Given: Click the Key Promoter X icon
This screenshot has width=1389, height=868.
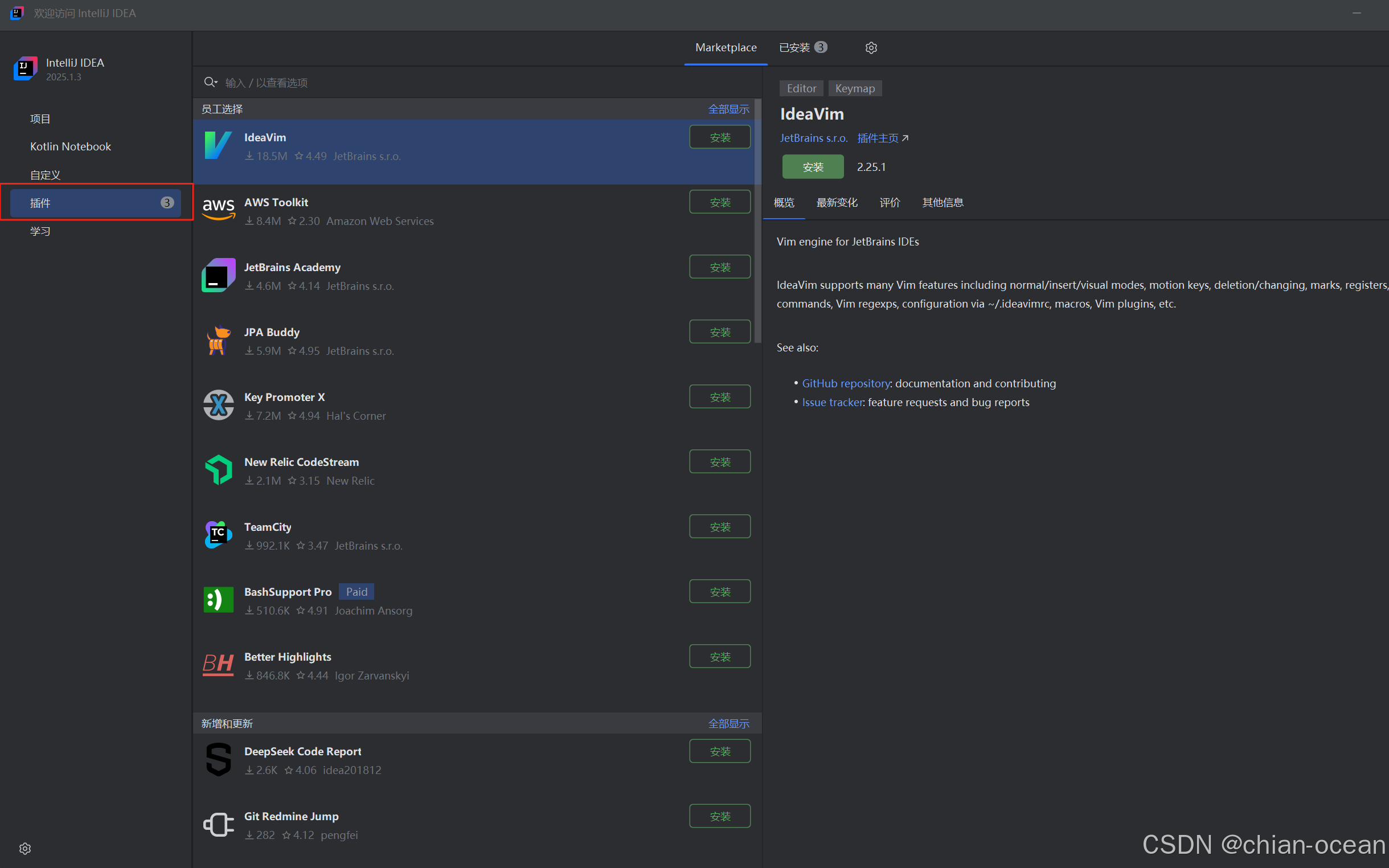Looking at the screenshot, I should tap(218, 405).
